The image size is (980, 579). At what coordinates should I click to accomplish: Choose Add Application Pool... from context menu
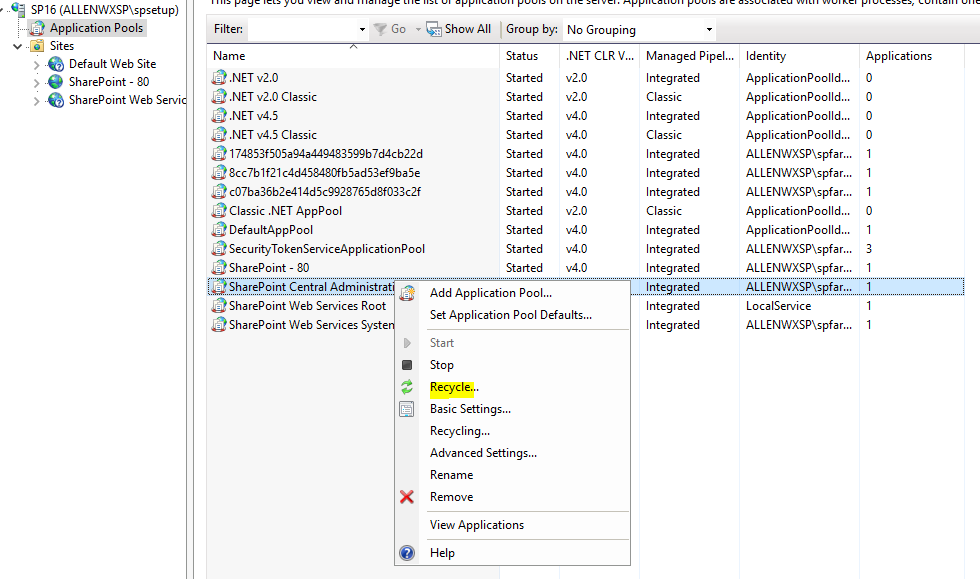(x=491, y=293)
